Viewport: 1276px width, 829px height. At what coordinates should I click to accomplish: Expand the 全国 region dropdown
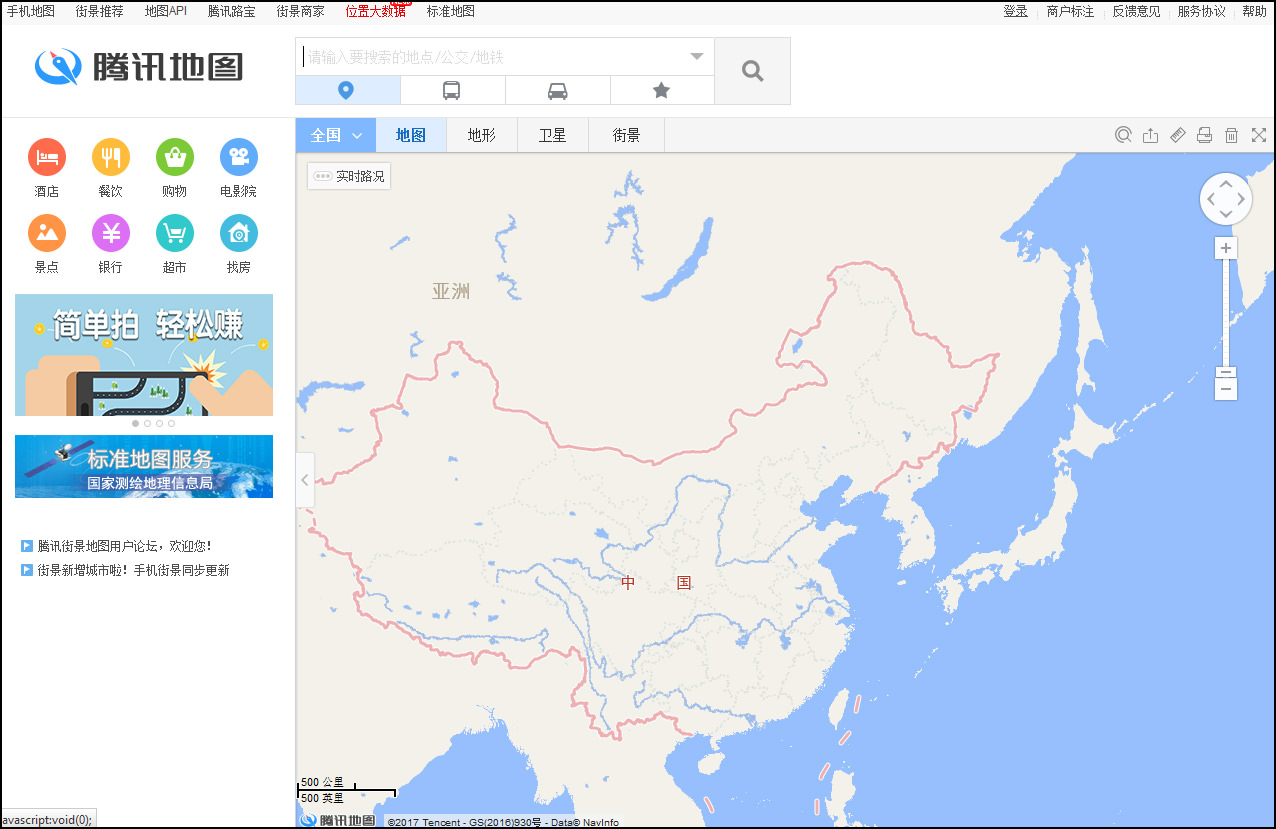336,135
